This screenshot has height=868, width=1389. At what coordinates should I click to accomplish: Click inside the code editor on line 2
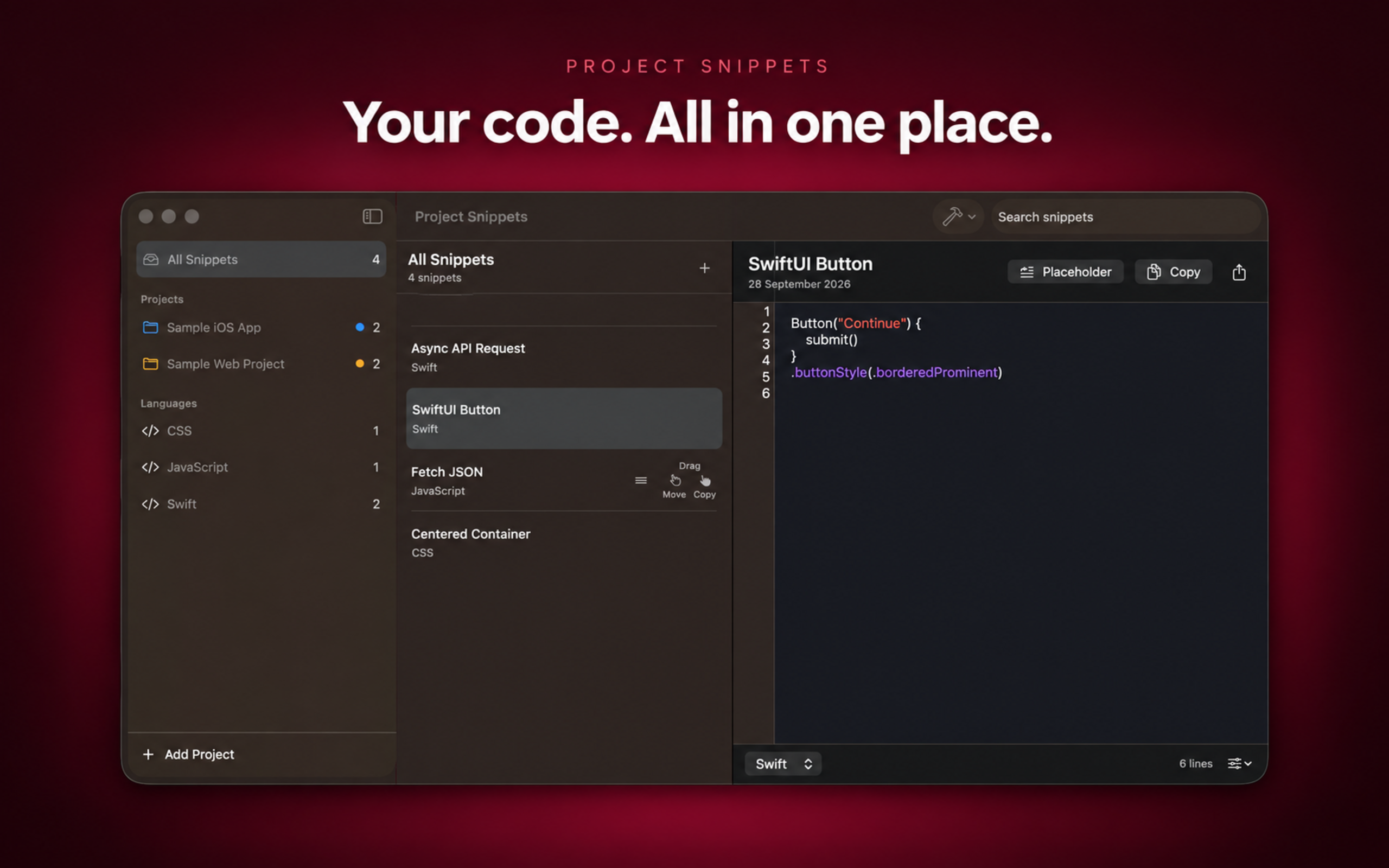pyautogui.click(x=832, y=340)
